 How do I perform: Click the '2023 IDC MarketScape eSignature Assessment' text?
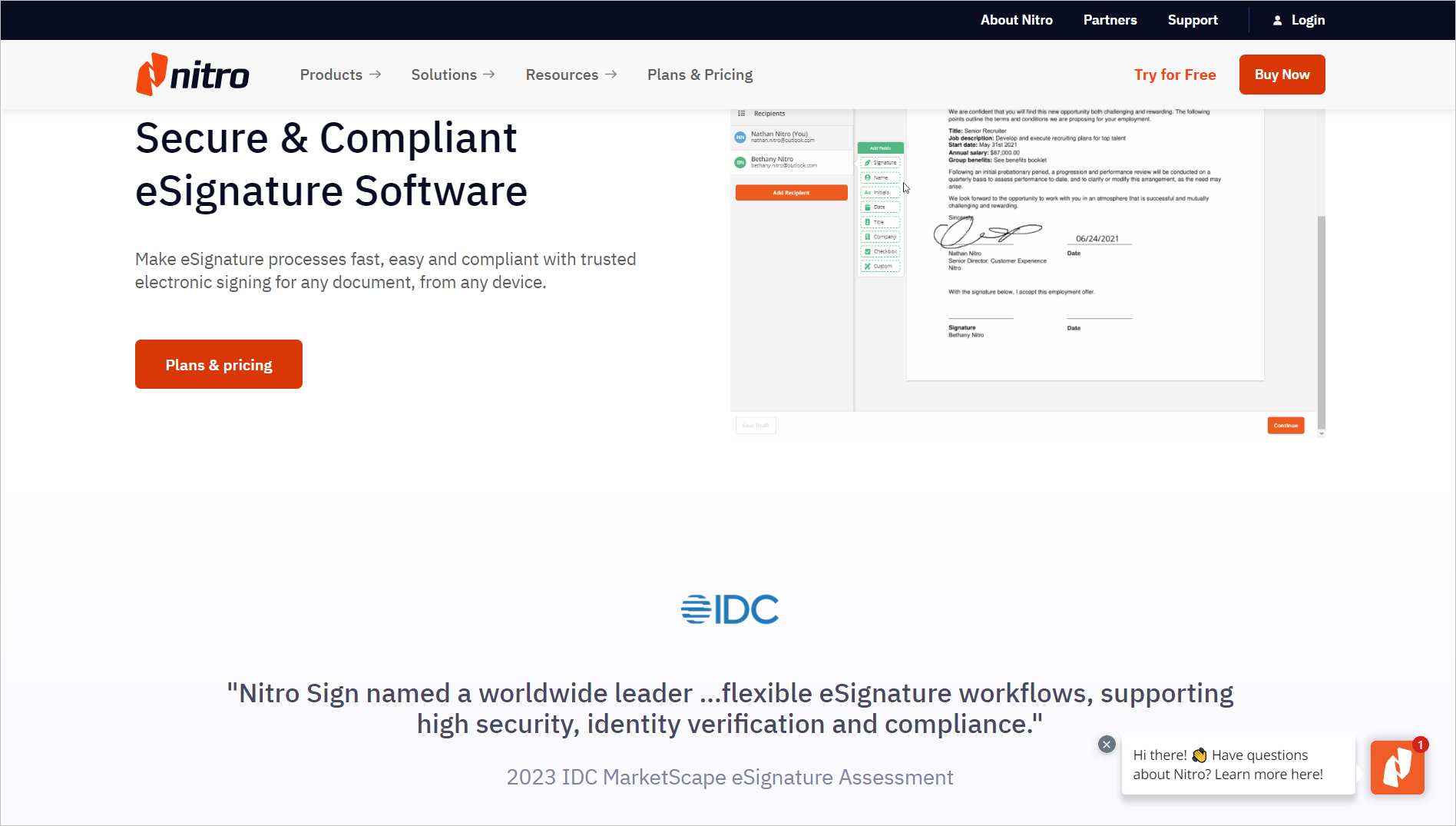pos(730,777)
